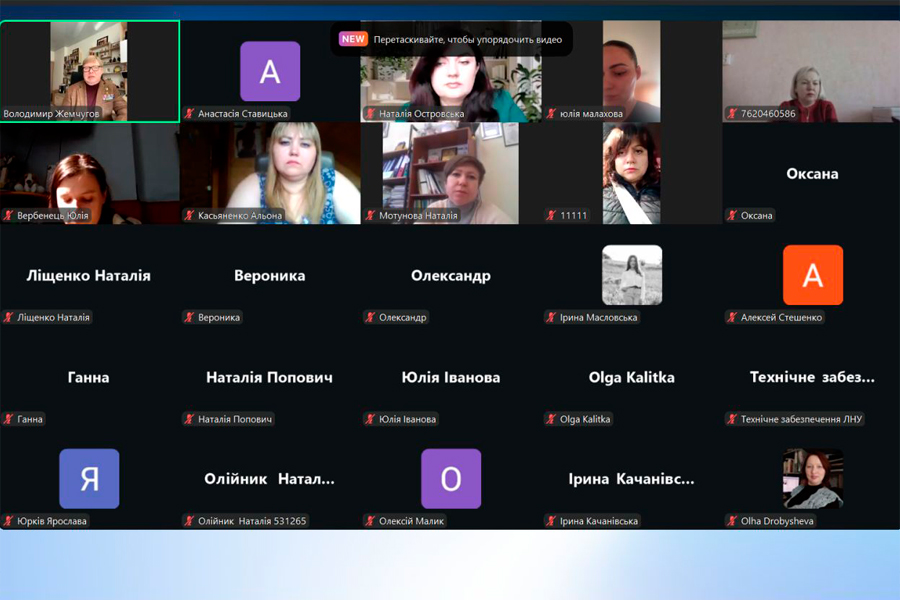Select the large Olga Kalitka name
The width and height of the screenshot is (900, 600).
631,377
